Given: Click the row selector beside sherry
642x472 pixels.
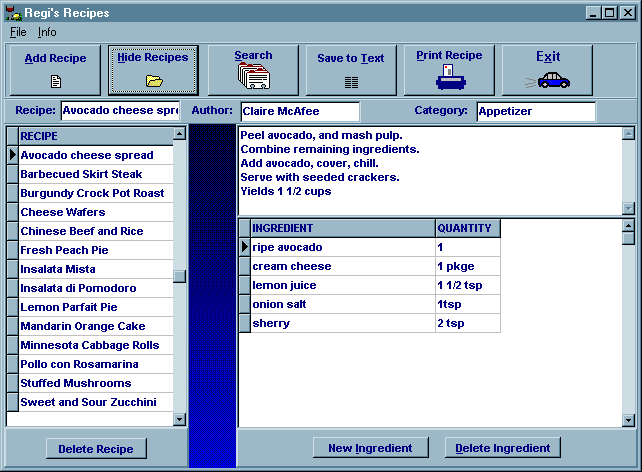Looking at the screenshot, I should pyautogui.click(x=245, y=323).
